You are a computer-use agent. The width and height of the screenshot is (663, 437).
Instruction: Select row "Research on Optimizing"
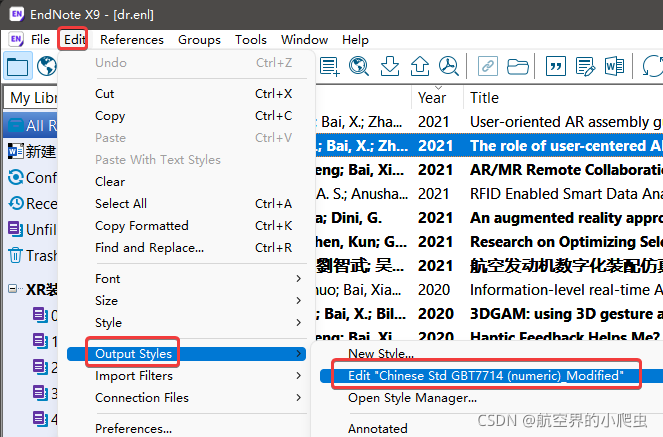[x=489, y=242]
